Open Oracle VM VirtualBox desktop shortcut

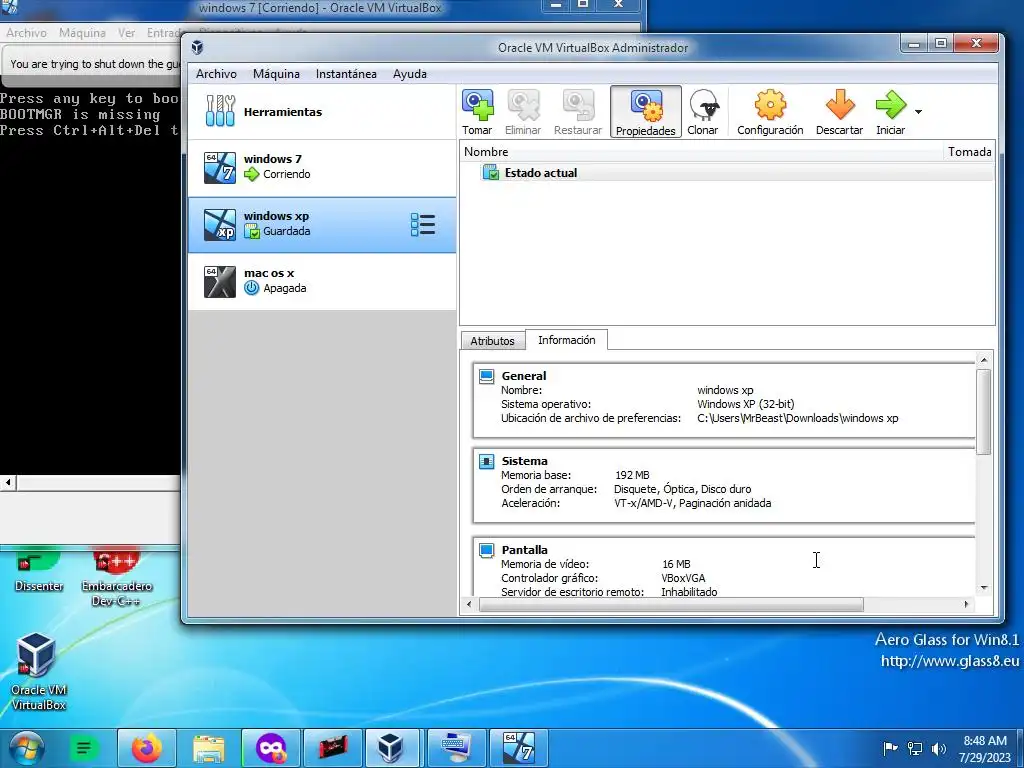(38, 671)
